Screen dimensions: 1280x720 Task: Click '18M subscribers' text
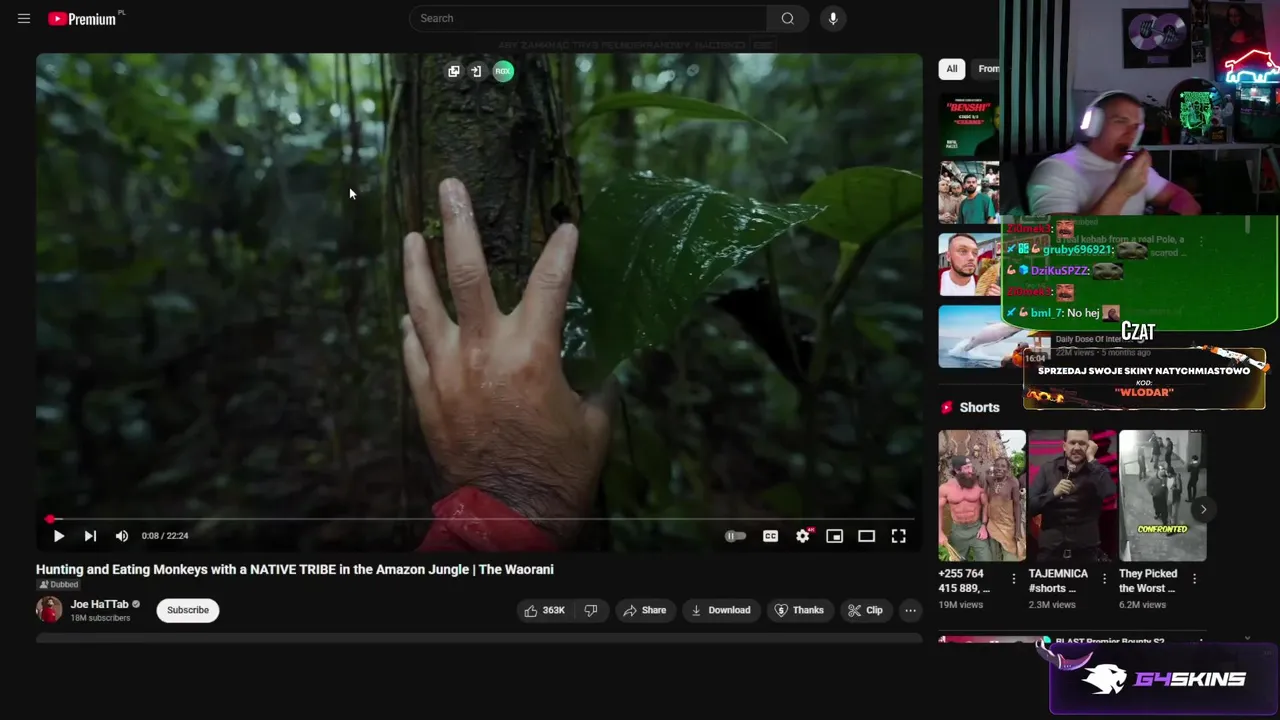click(x=100, y=618)
